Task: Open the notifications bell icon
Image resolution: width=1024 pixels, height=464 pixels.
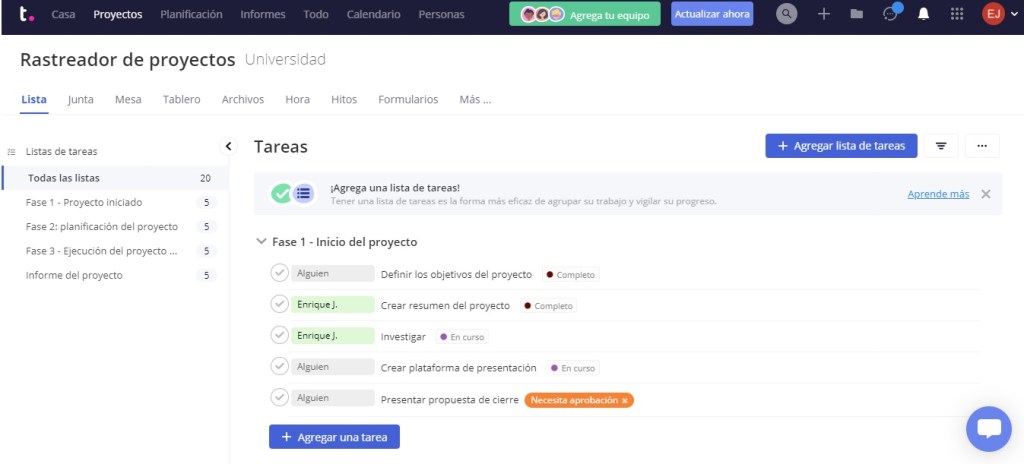Action: point(924,14)
